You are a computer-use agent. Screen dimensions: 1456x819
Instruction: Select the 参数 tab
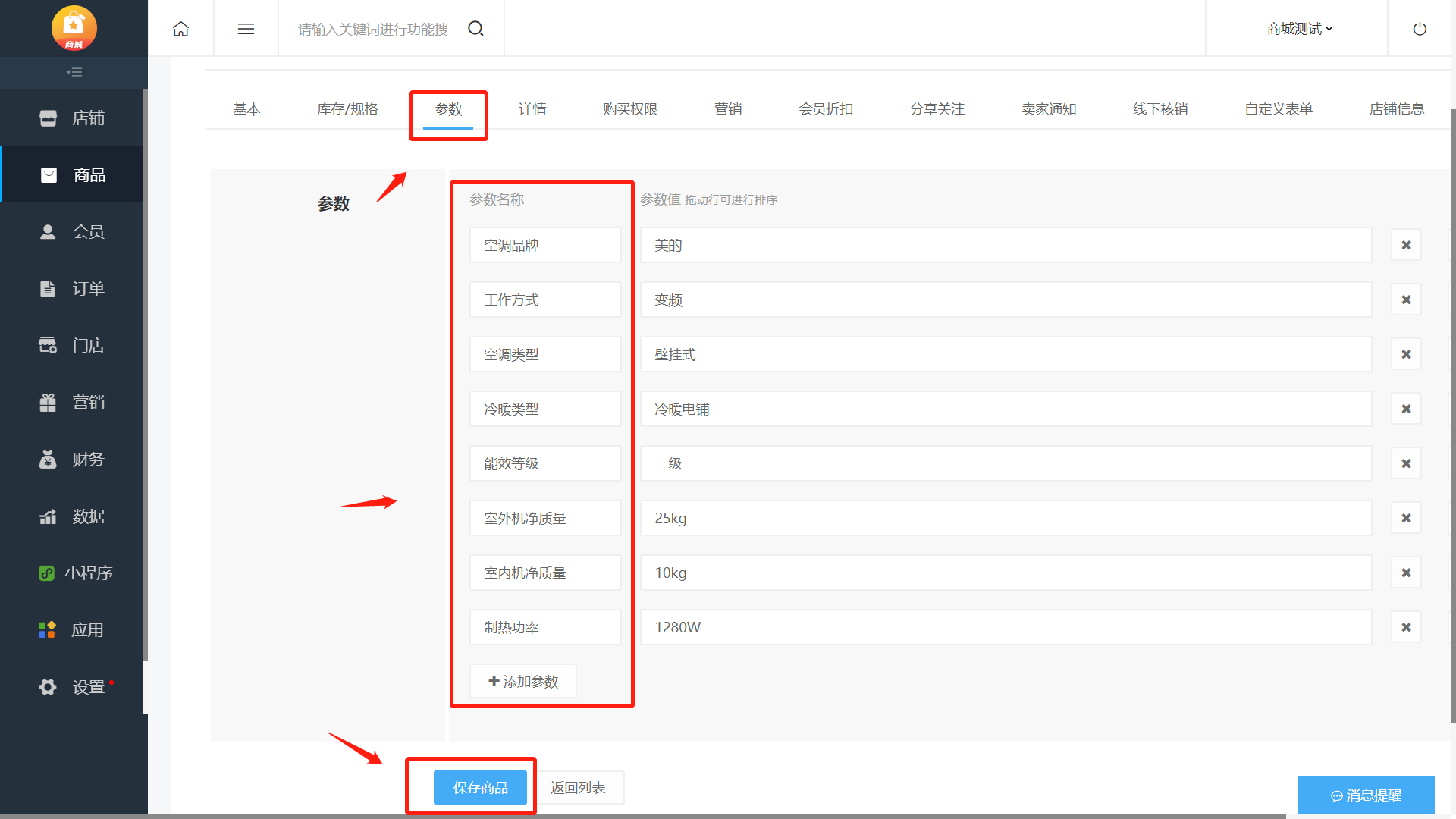(448, 109)
